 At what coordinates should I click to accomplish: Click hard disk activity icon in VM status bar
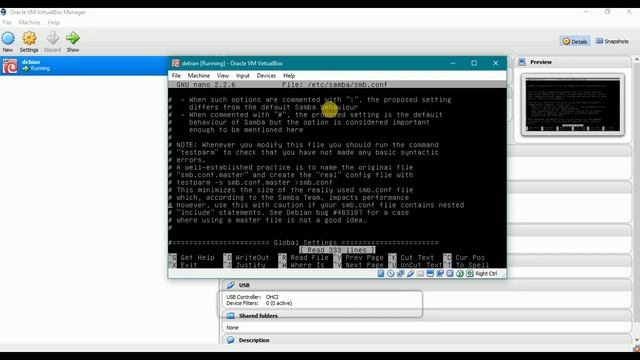(381, 273)
